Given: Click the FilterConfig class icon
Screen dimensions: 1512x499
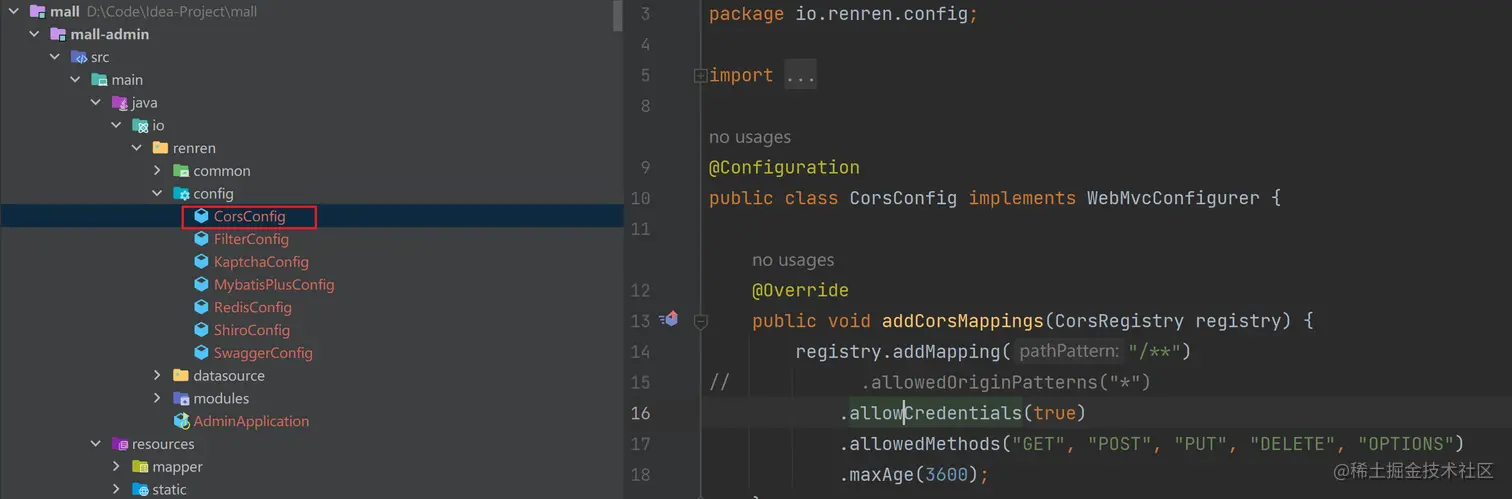Looking at the screenshot, I should 201,239.
